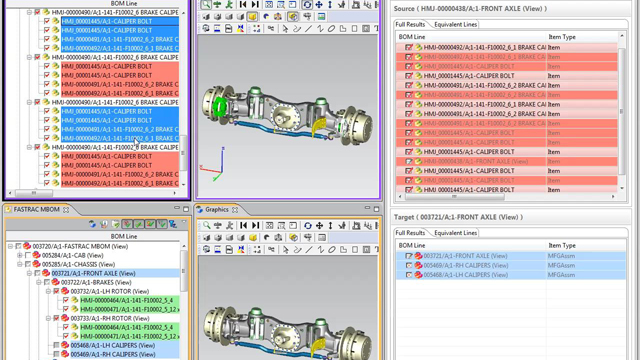
Task: Click the rotate tool in lower Graphics toolbar
Action: [308, 225]
